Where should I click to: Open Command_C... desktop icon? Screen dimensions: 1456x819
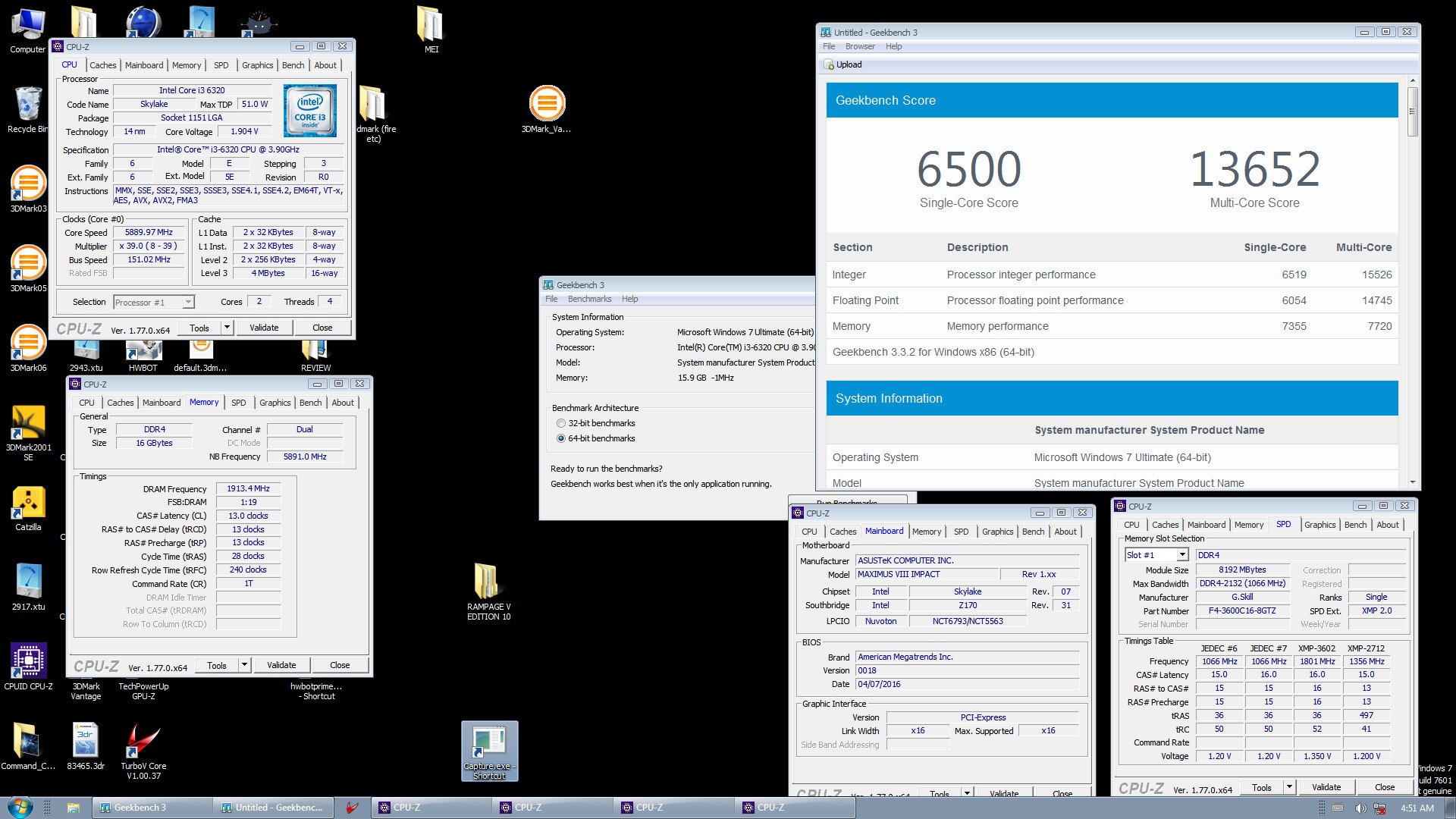tap(28, 747)
